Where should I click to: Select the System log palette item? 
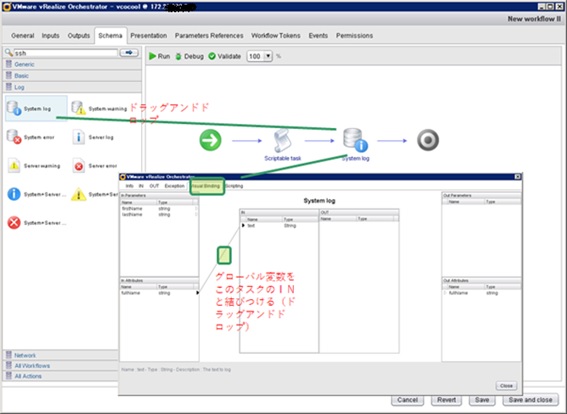pos(36,108)
